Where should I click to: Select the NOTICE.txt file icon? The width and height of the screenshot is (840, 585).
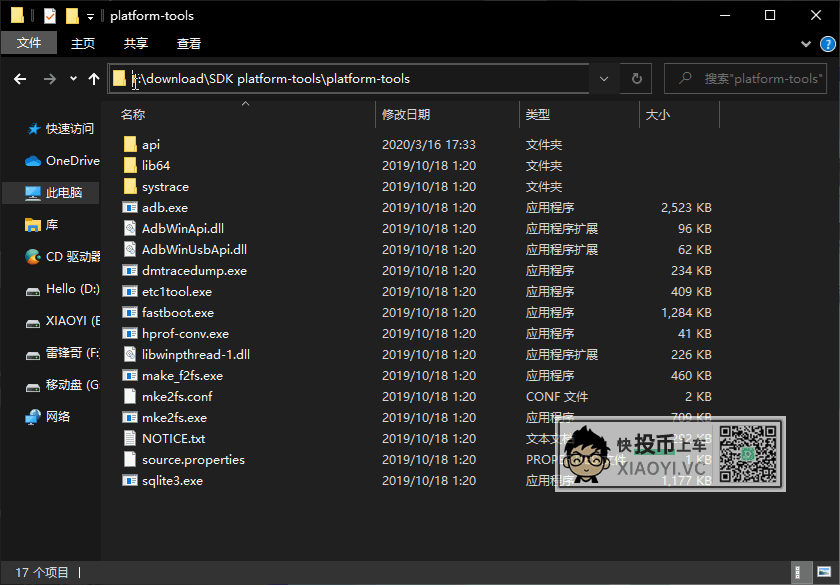click(x=130, y=438)
